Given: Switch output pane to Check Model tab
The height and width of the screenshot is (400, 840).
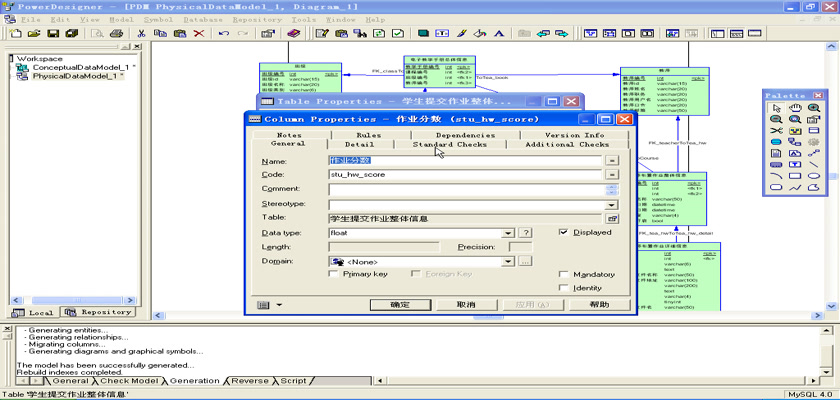Looking at the screenshot, I should click(x=130, y=381).
